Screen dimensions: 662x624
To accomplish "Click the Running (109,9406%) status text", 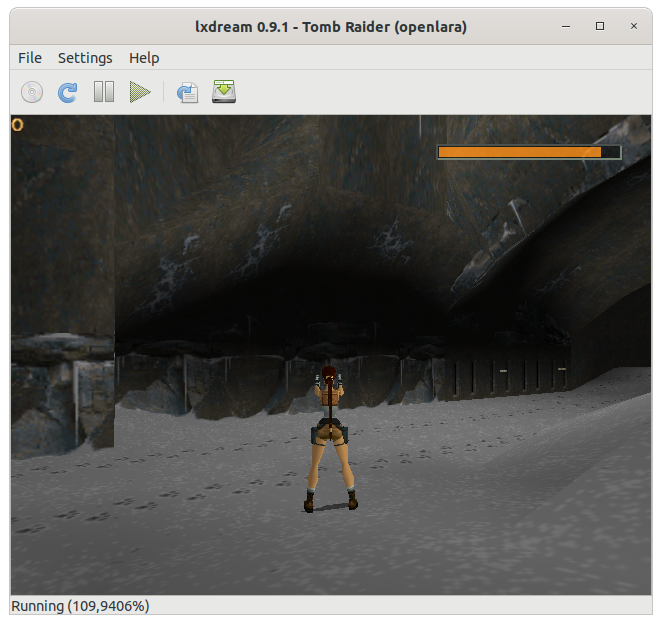I will [x=80, y=606].
